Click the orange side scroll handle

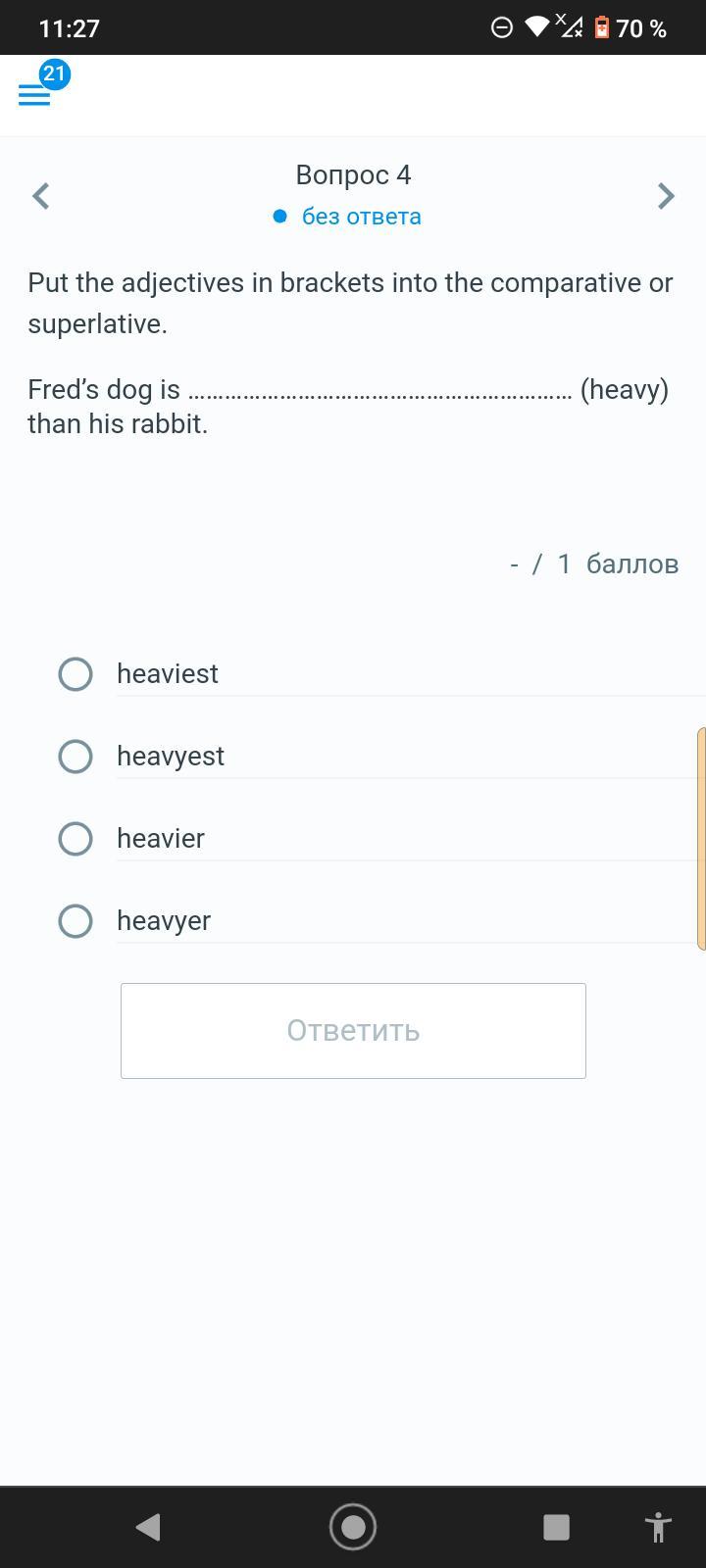coord(700,839)
